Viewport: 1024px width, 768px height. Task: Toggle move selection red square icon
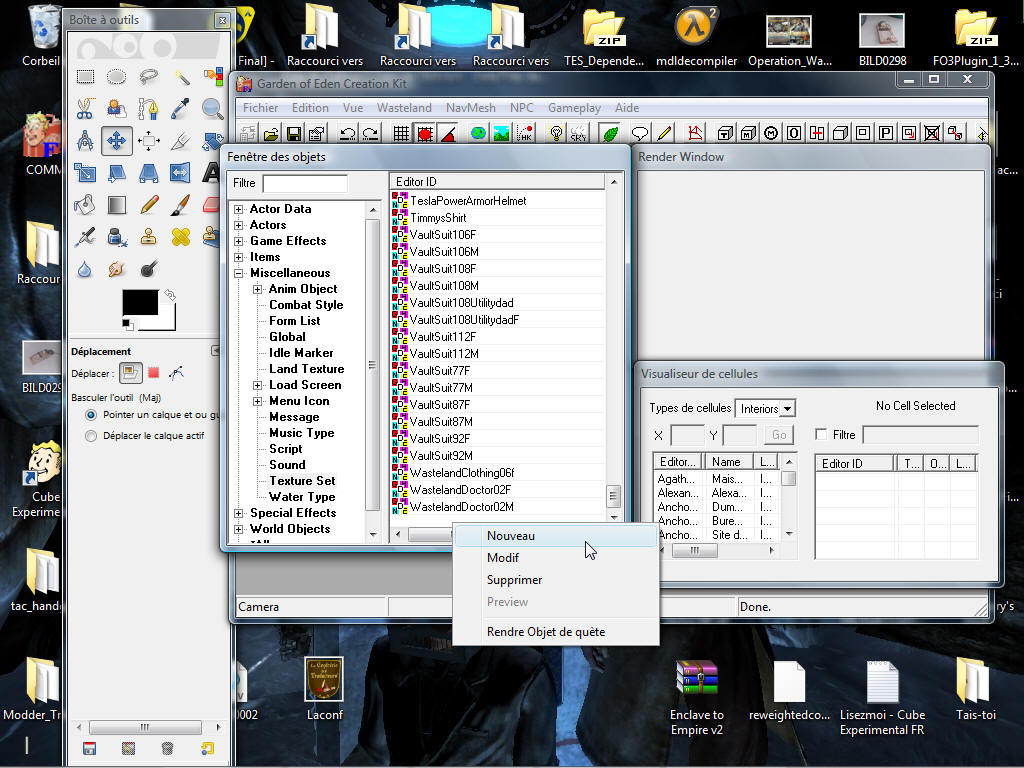point(153,373)
